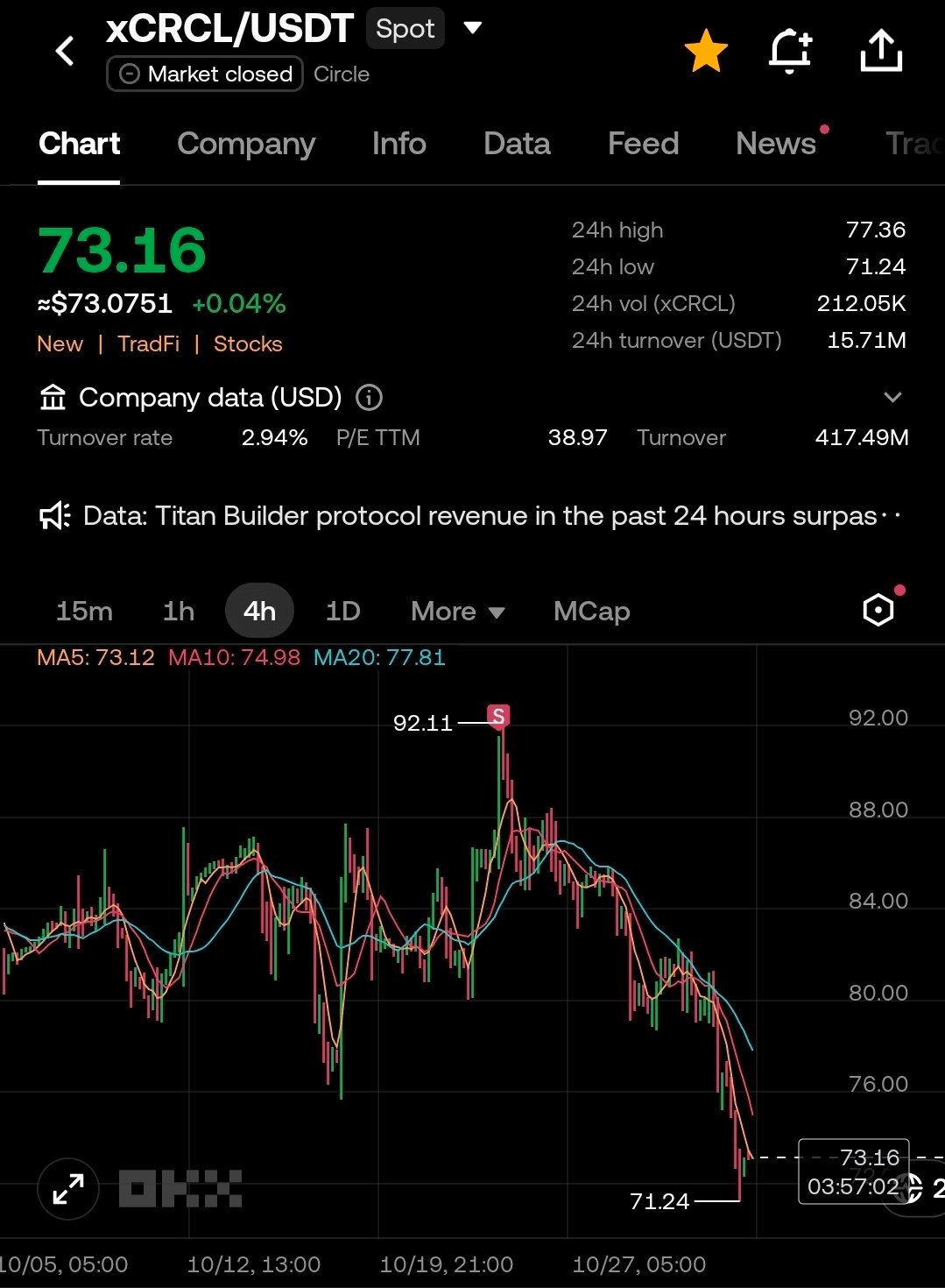
Task: Tap the Spot market type badge
Action: pos(406,28)
